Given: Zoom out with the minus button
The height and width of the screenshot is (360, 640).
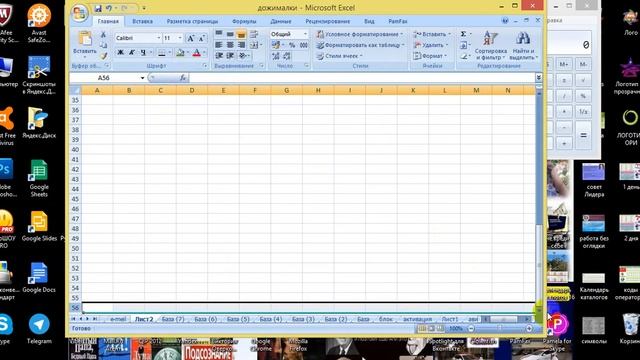Looking at the screenshot, I should point(471,329).
